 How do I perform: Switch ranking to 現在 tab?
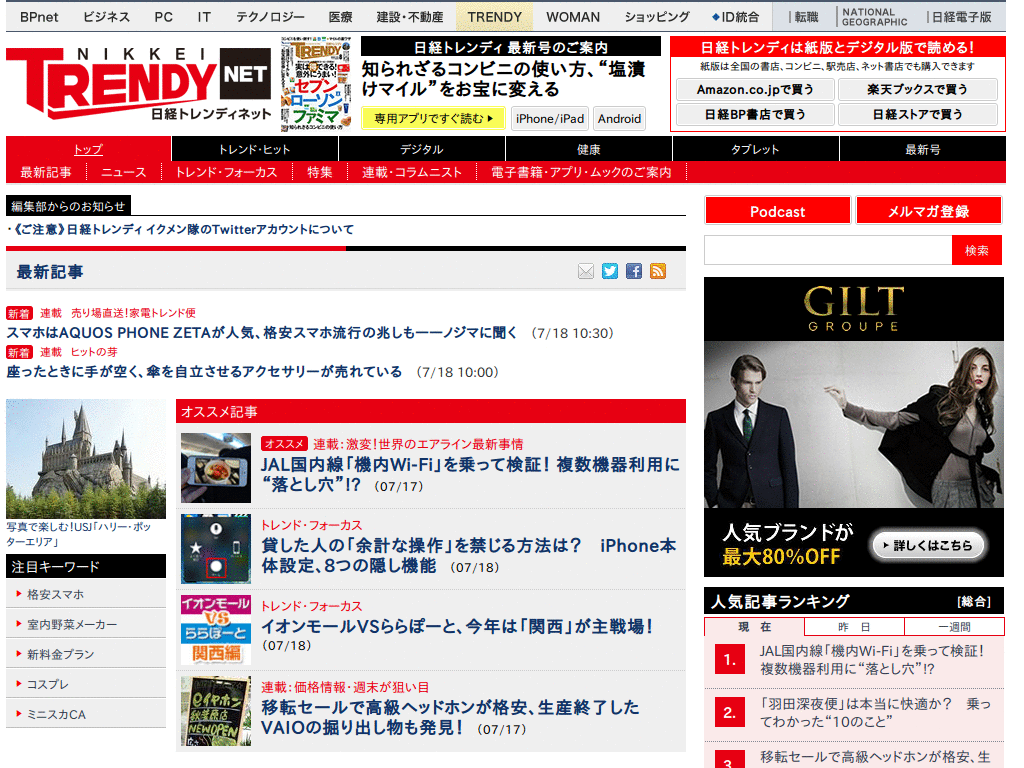click(754, 627)
